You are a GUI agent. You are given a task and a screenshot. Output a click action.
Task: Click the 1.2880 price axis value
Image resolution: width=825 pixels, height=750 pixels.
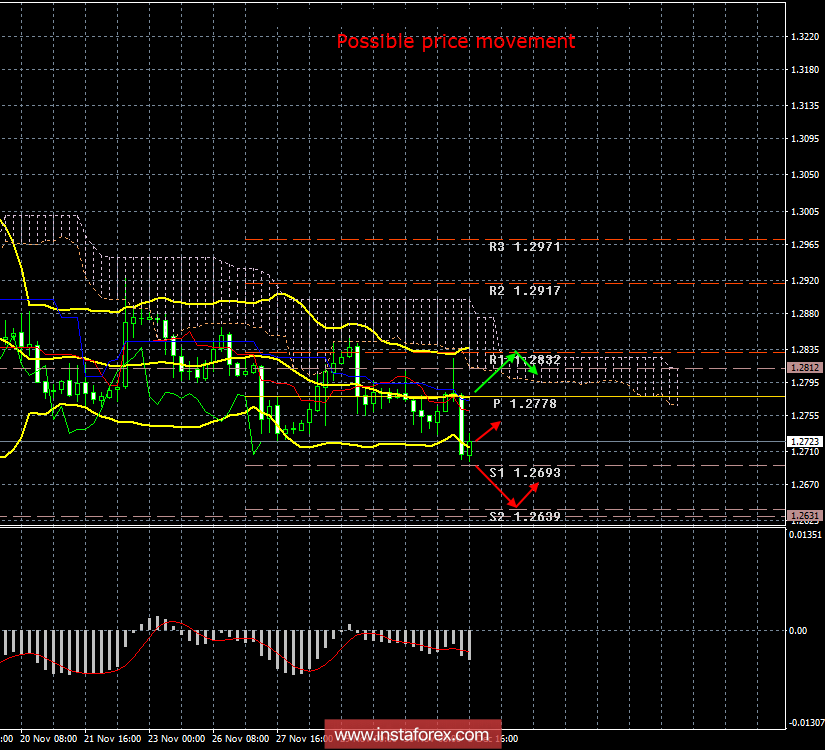[x=805, y=314]
